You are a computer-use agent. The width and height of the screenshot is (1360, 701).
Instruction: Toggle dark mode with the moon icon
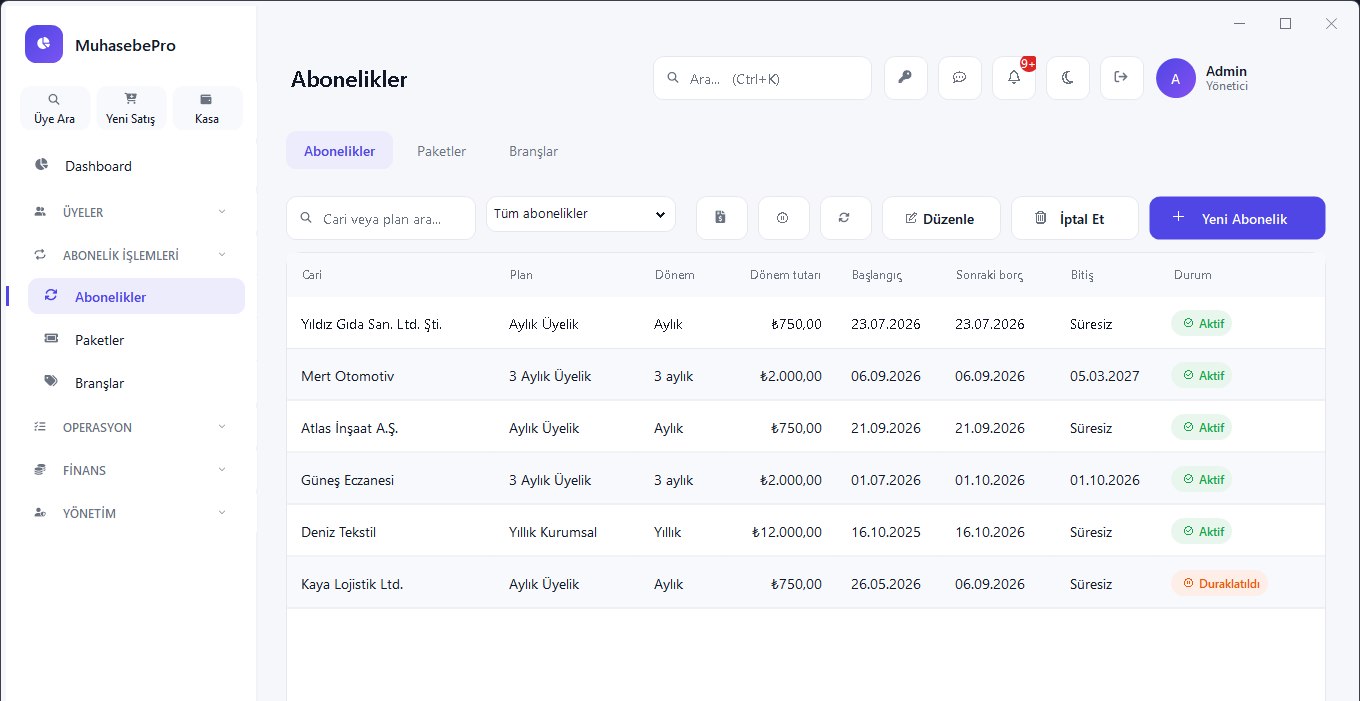1068,78
